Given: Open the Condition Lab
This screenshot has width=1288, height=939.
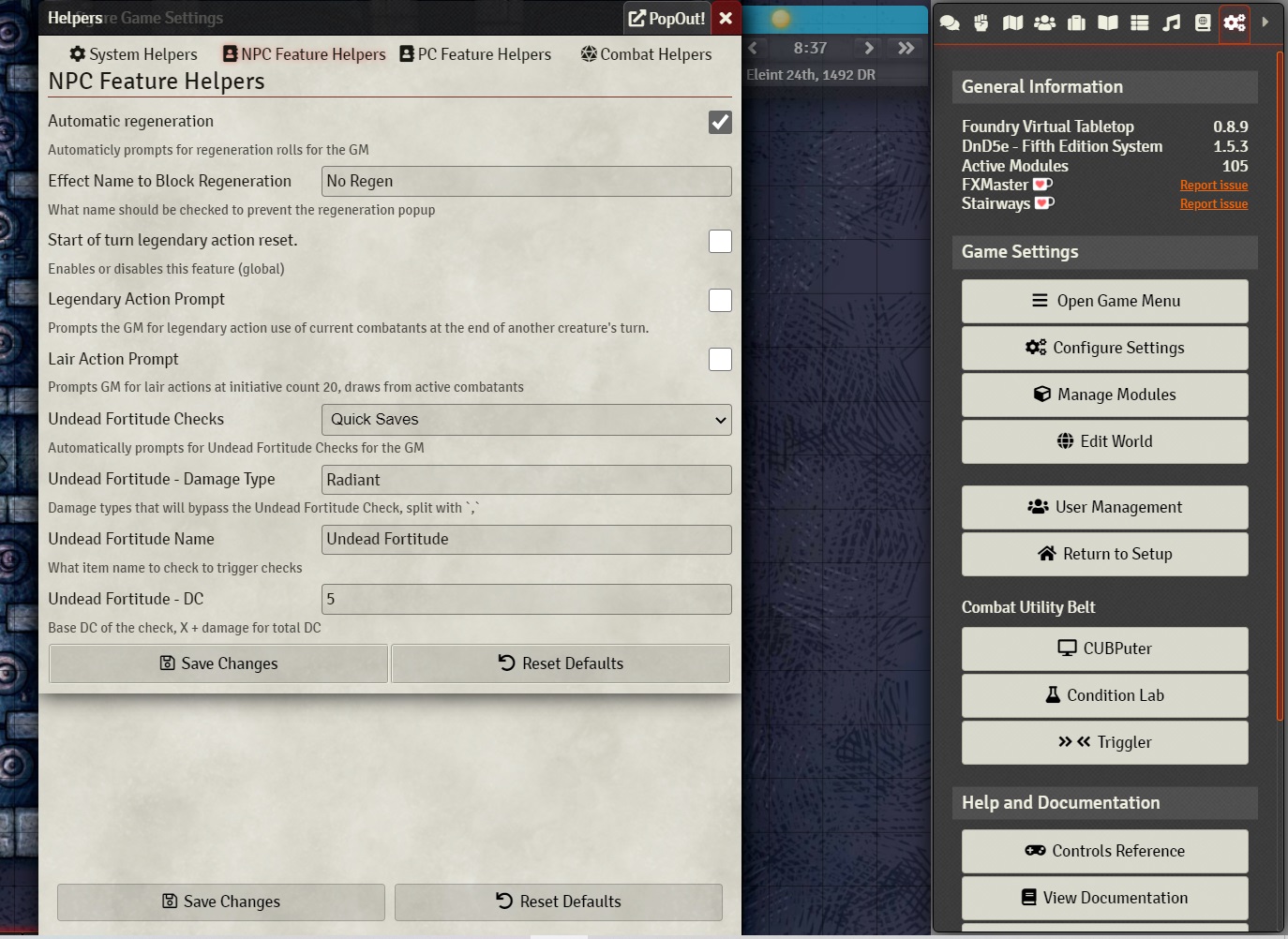Looking at the screenshot, I should [x=1104, y=695].
